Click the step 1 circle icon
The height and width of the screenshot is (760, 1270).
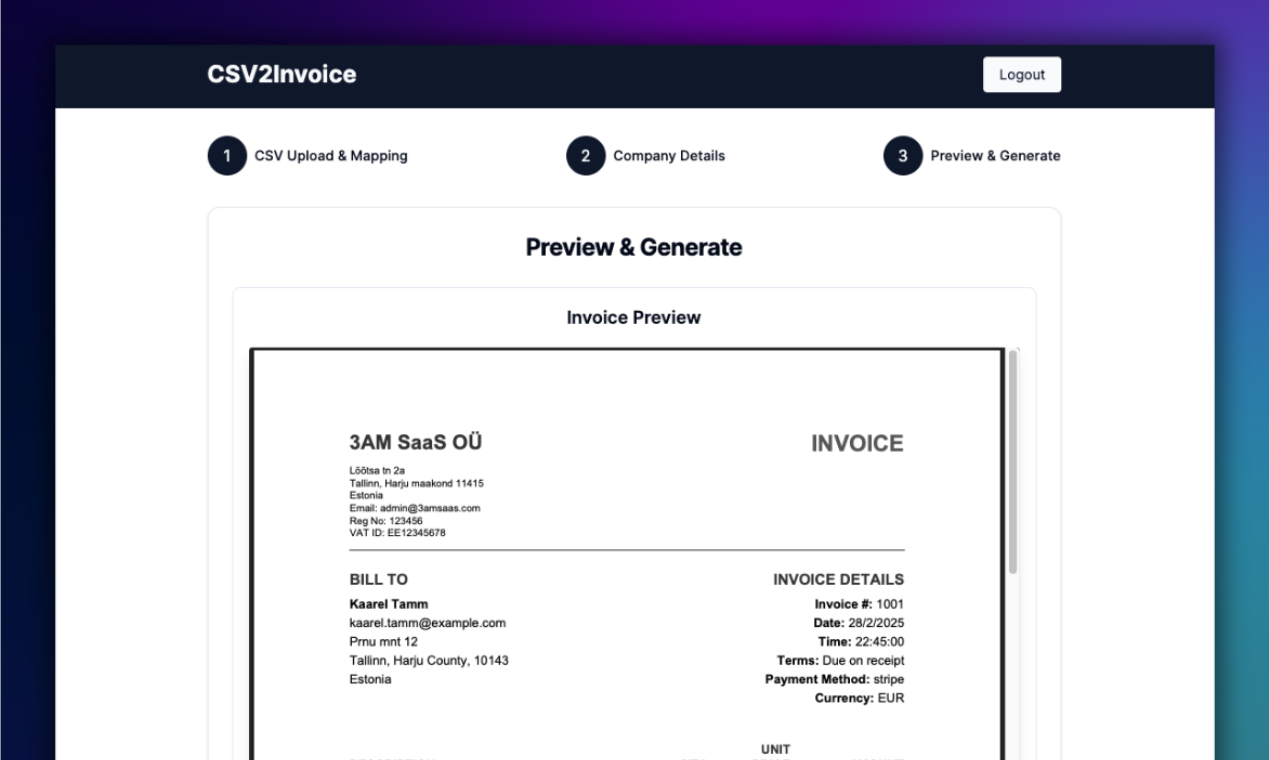[x=227, y=156]
